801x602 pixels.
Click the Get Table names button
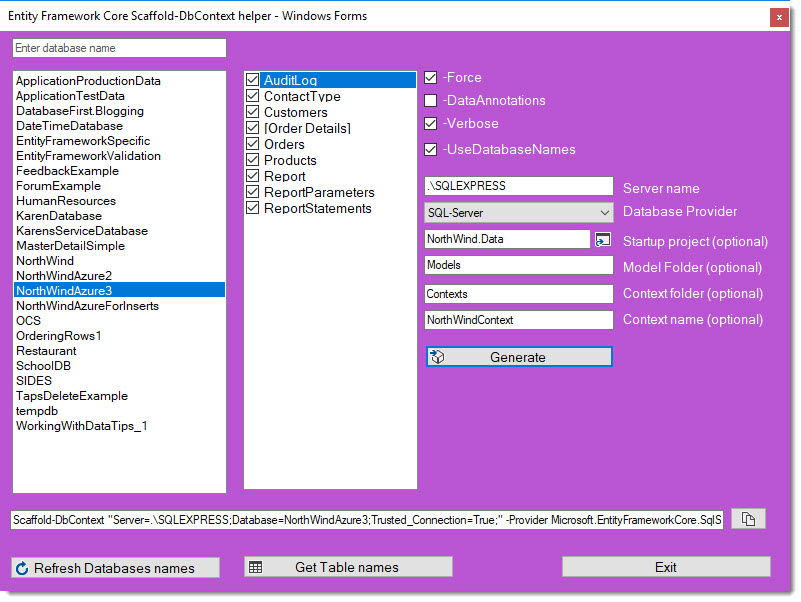[348, 567]
